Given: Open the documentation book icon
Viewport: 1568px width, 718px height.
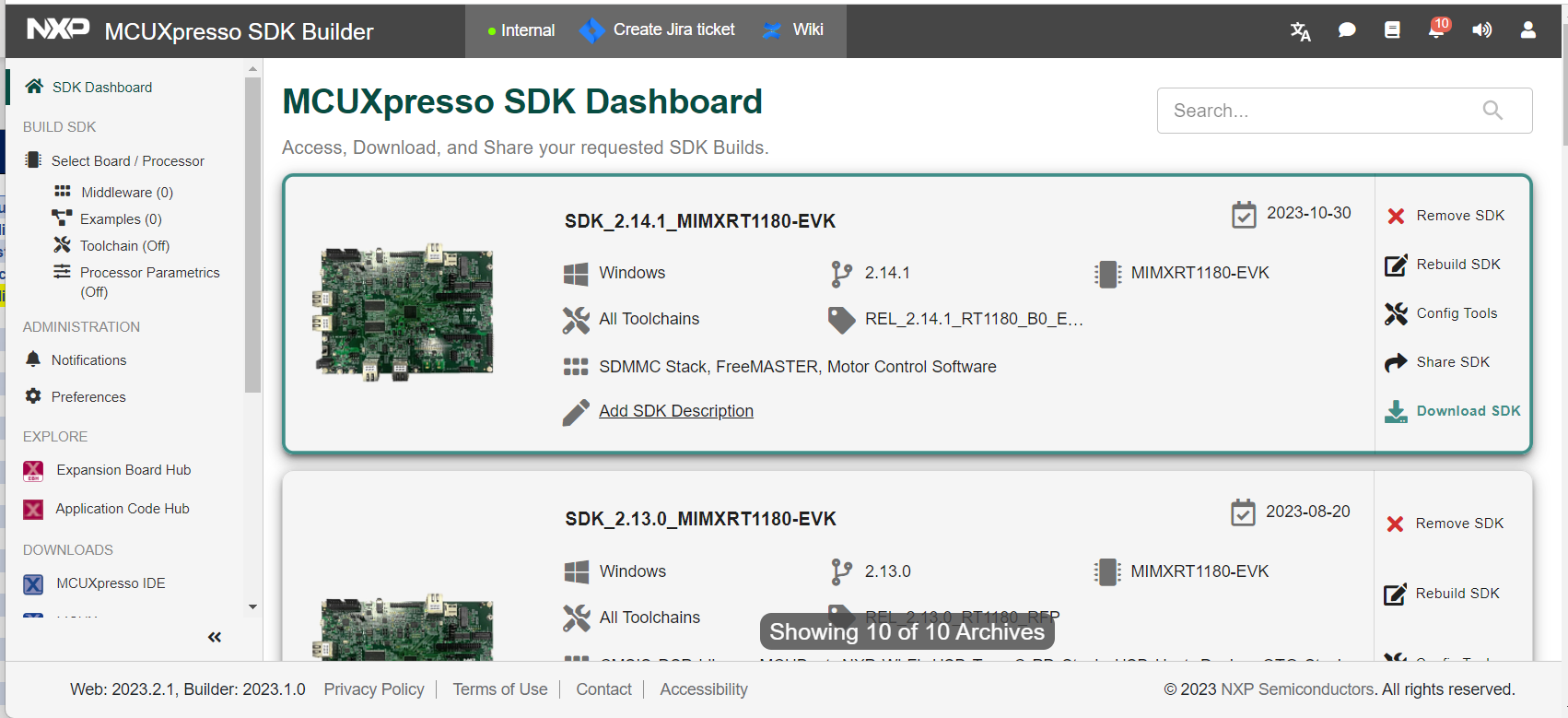Looking at the screenshot, I should pyautogui.click(x=1392, y=30).
